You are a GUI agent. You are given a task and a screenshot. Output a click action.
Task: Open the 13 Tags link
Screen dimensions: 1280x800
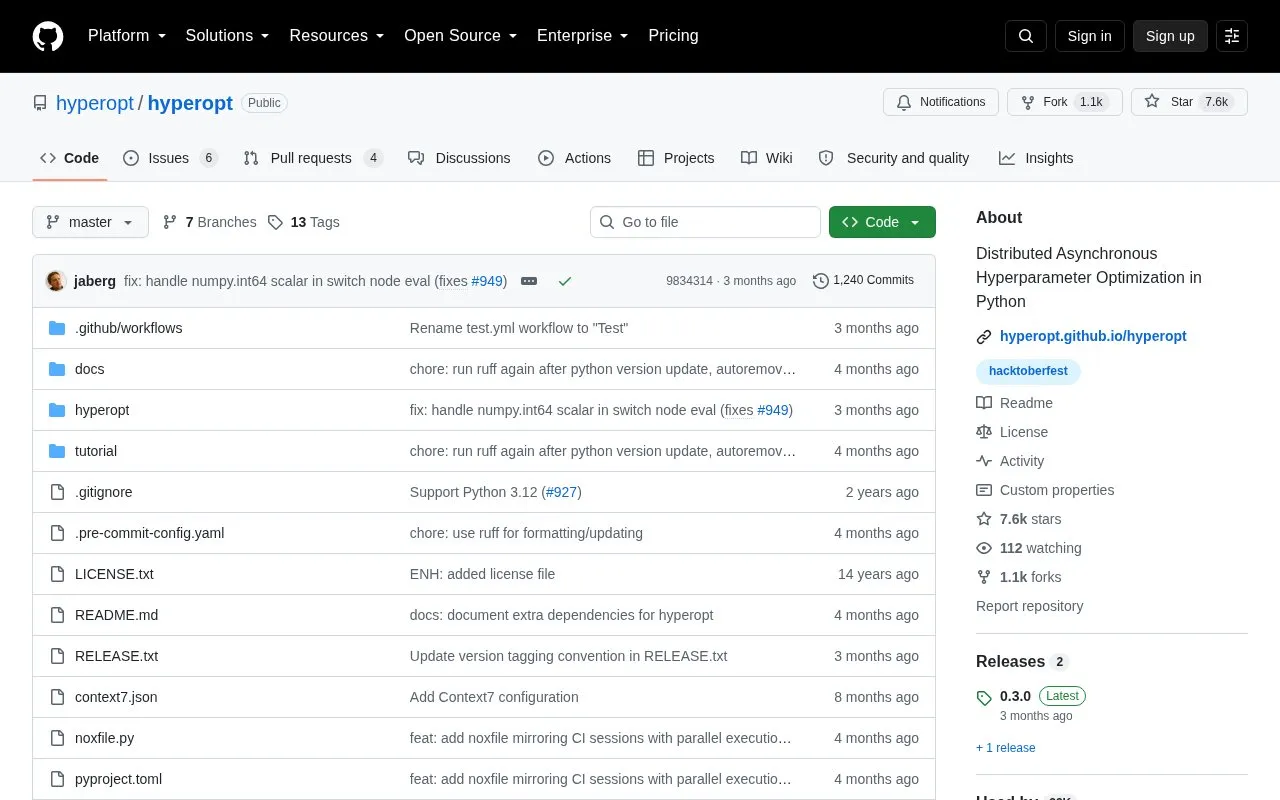coord(303,222)
